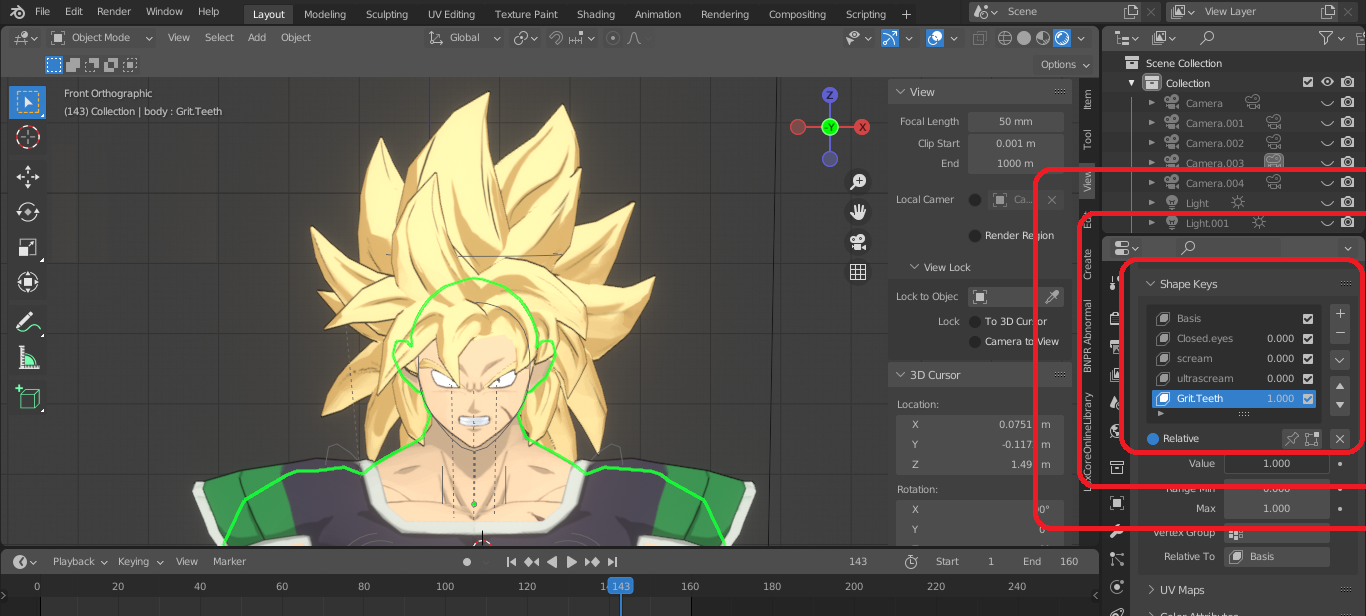Select the Measure tool
The height and width of the screenshot is (616, 1366).
[x=28, y=358]
